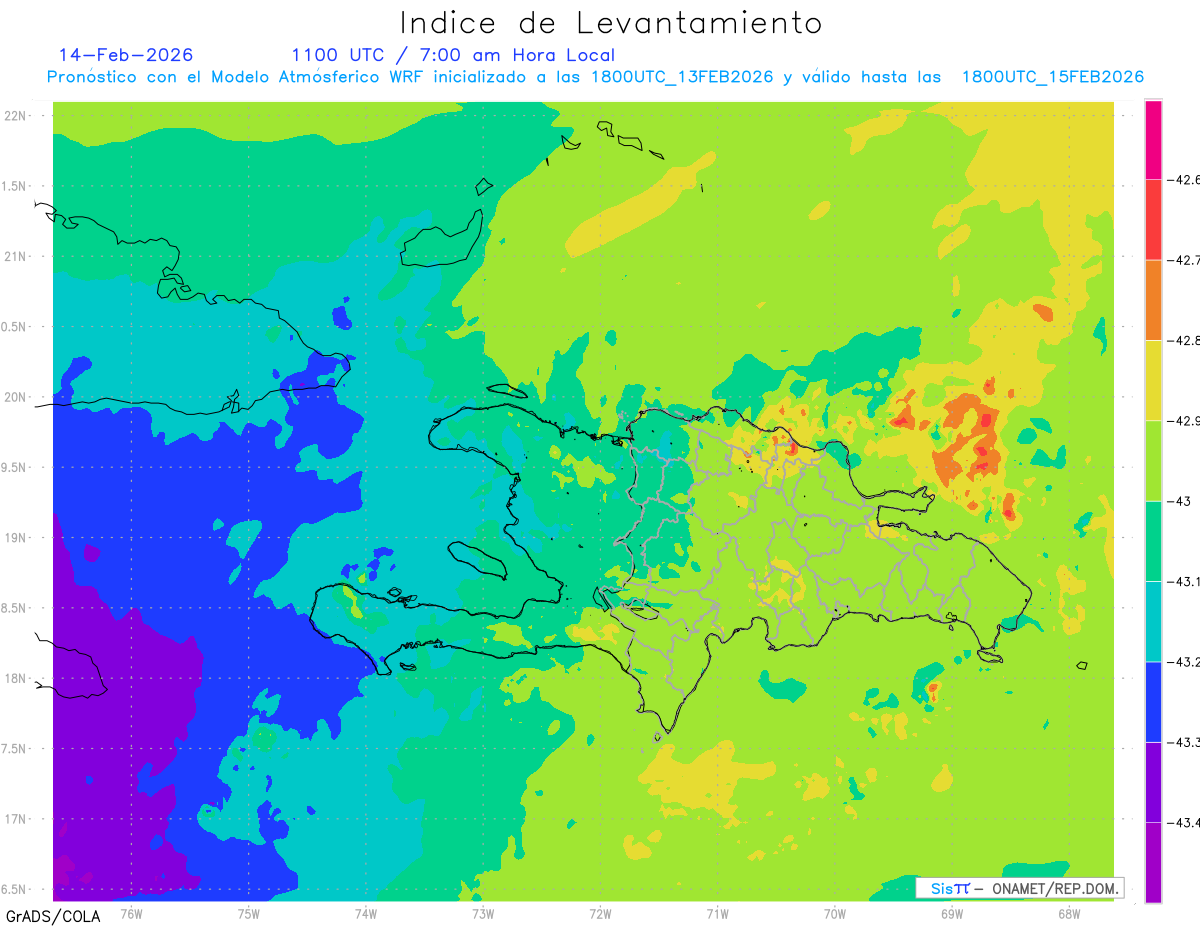
Task: Click the axis label reading "9.5N"
Action: 15,468
